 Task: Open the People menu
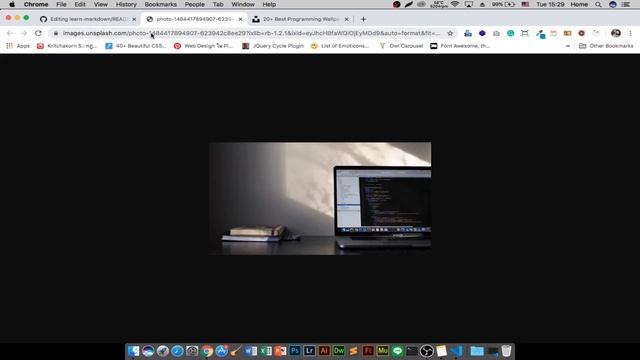194,4
